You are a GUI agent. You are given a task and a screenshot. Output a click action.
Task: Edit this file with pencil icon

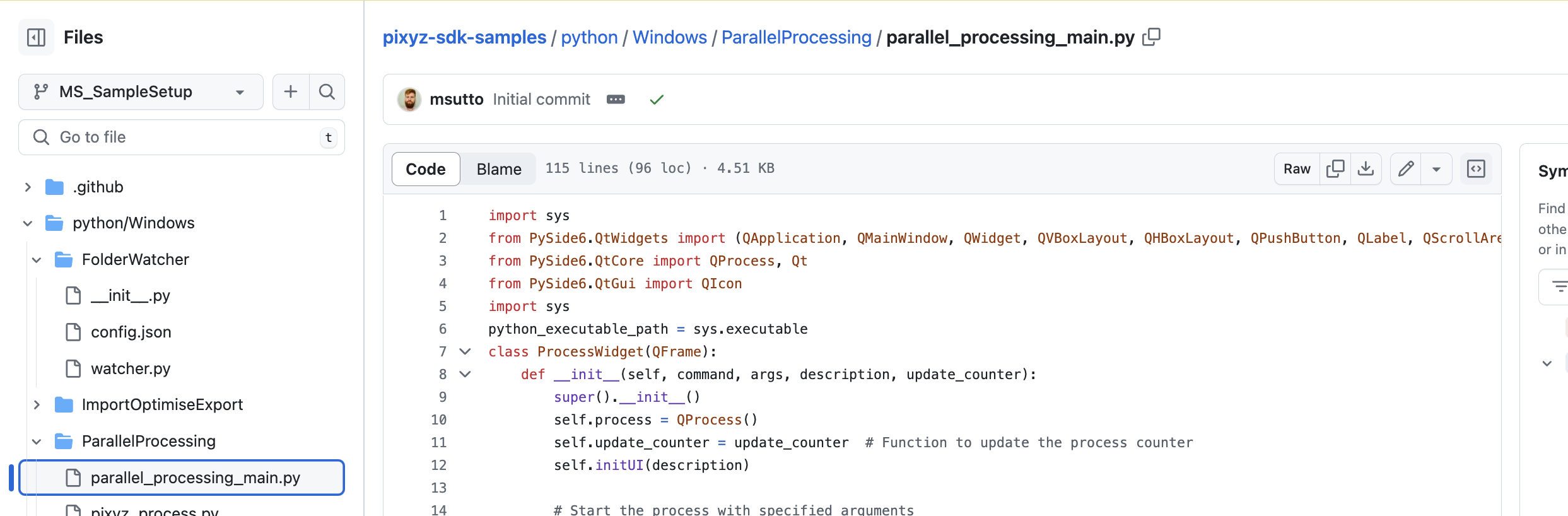pyautogui.click(x=1406, y=168)
